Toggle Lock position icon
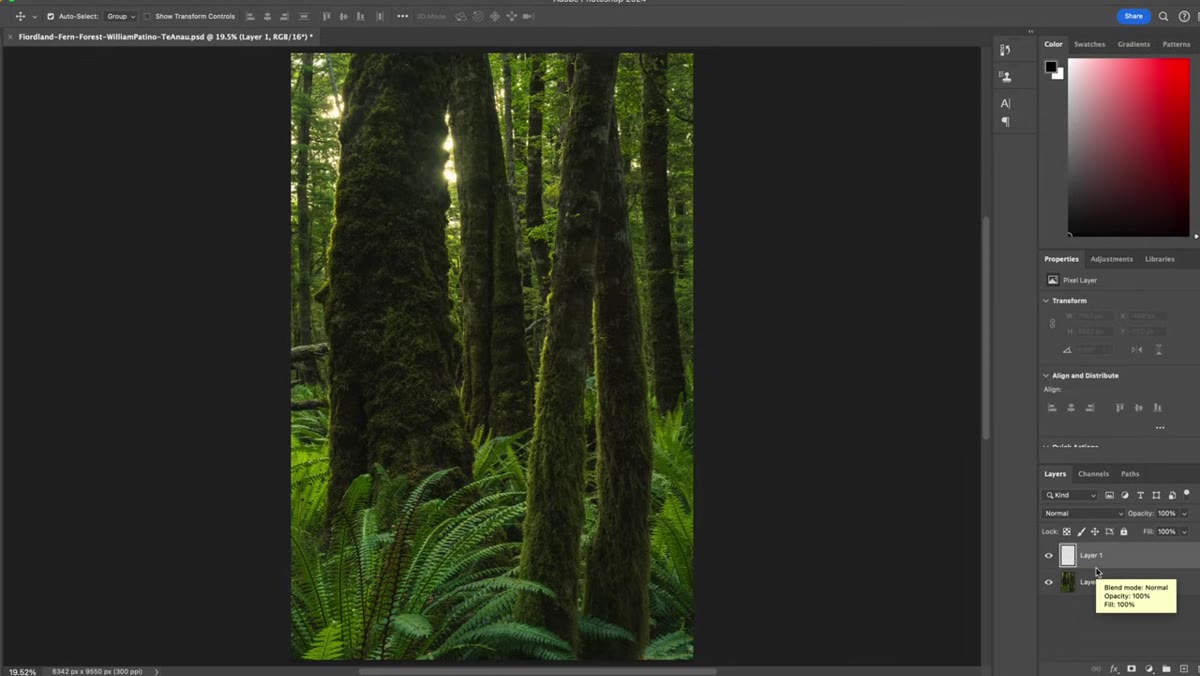This screenshot has height=676, width=1200. click(1095, 532)
